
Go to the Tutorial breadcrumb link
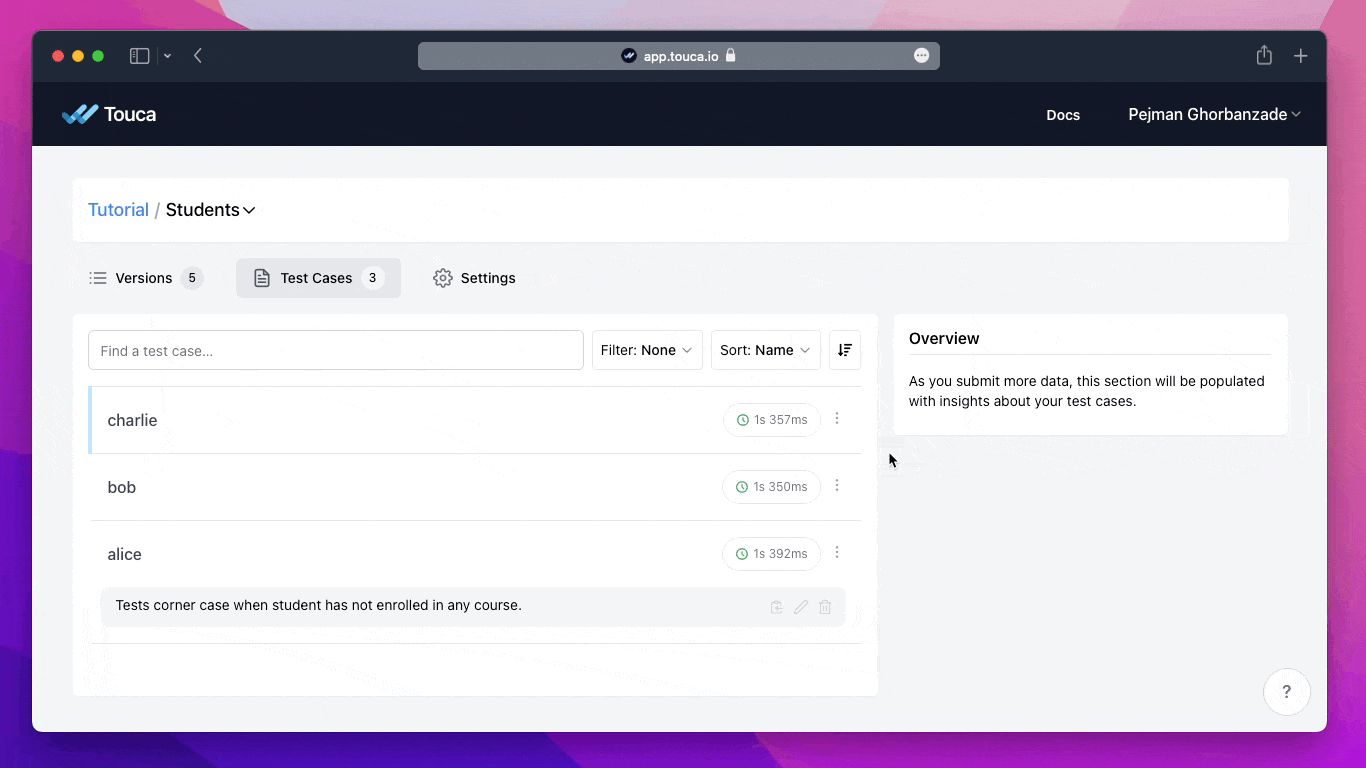[118, 210]
